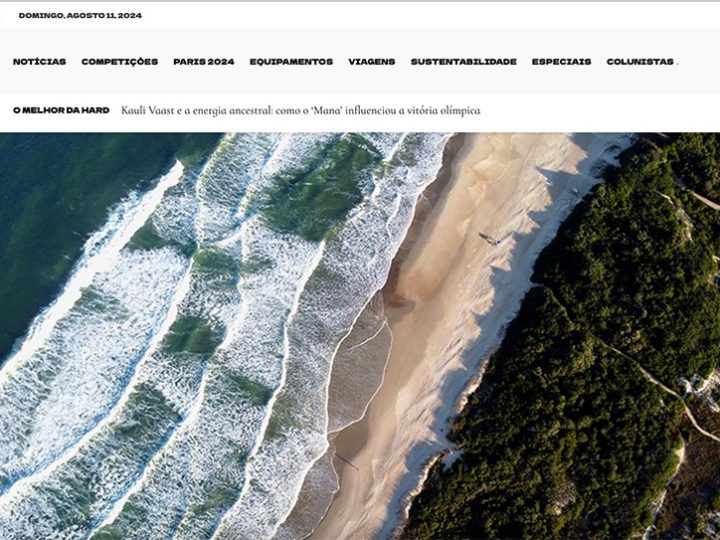Open the Paris 2024 section
The height and width of the screenshot is (540, 720).
click(204, 62)
